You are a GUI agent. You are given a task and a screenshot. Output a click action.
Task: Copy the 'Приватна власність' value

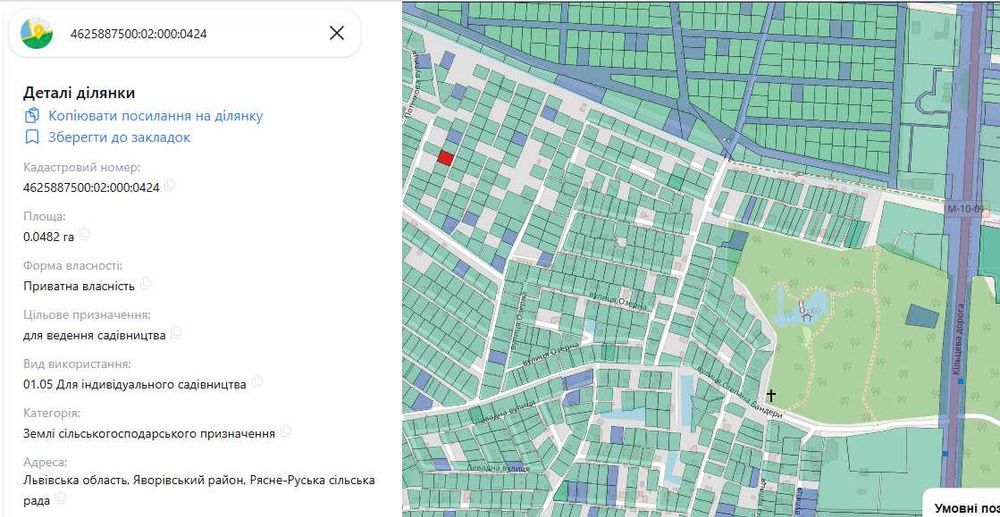(x=145, y=283)
